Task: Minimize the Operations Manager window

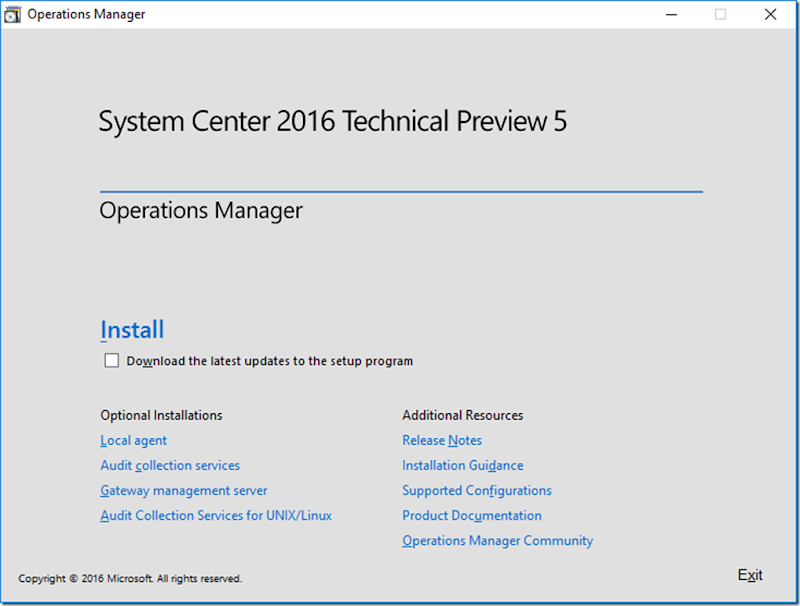Action: [x=671, y=14]
